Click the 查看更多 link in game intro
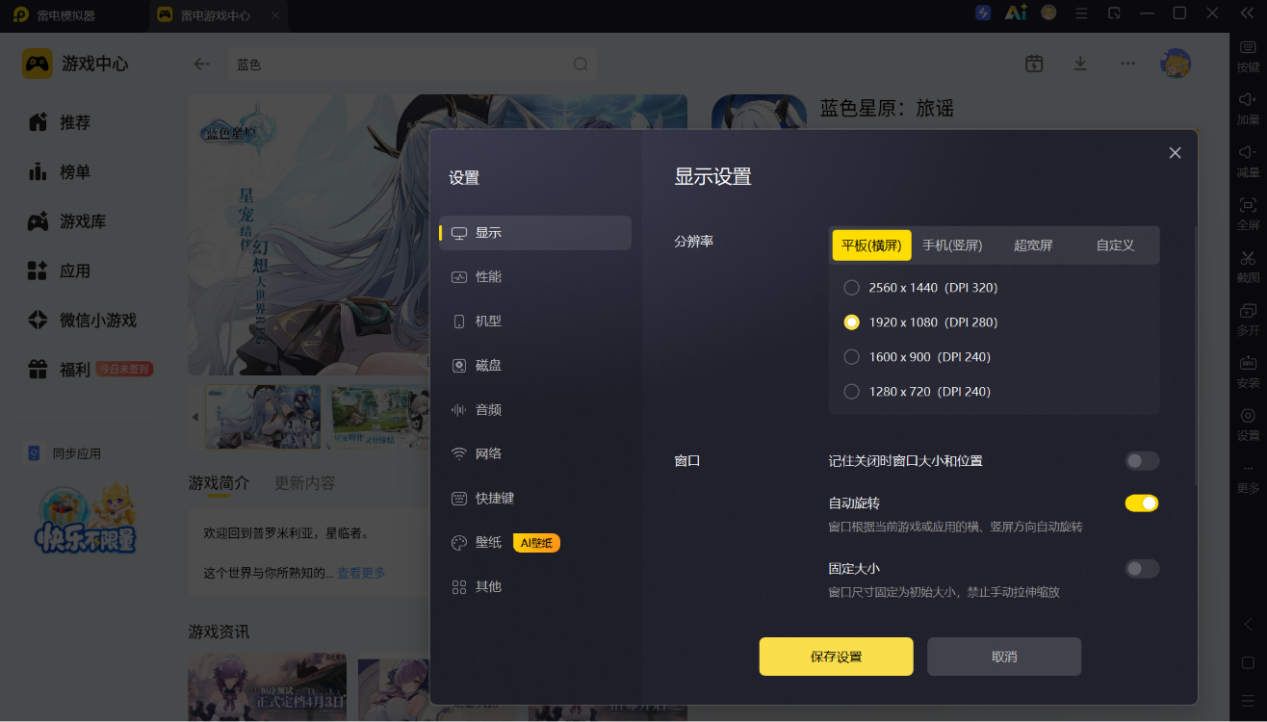The image size is (1267, 722). coord(361,573)
